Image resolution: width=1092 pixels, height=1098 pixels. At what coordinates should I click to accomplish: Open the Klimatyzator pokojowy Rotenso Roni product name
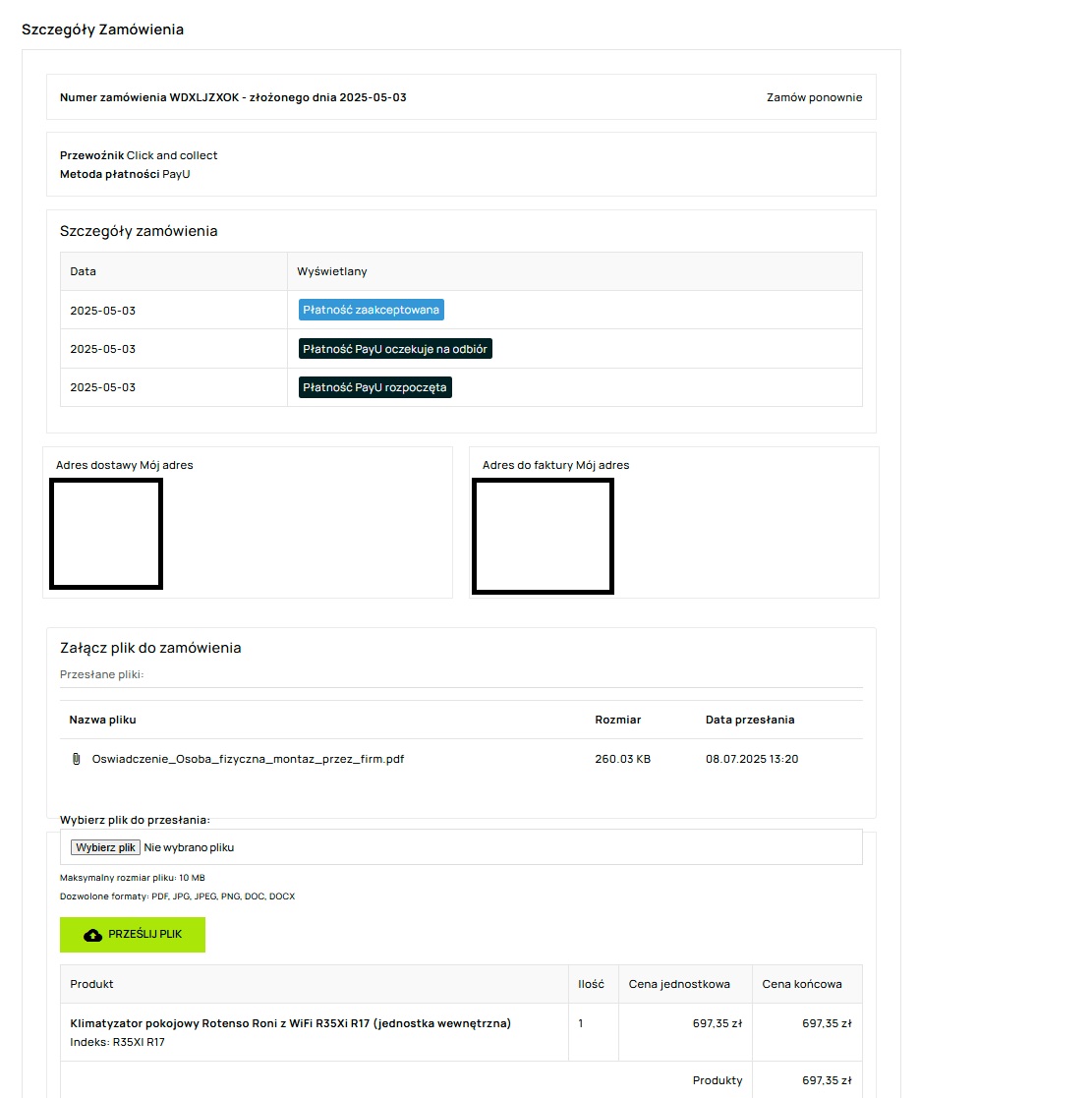tap(291, 1023)
